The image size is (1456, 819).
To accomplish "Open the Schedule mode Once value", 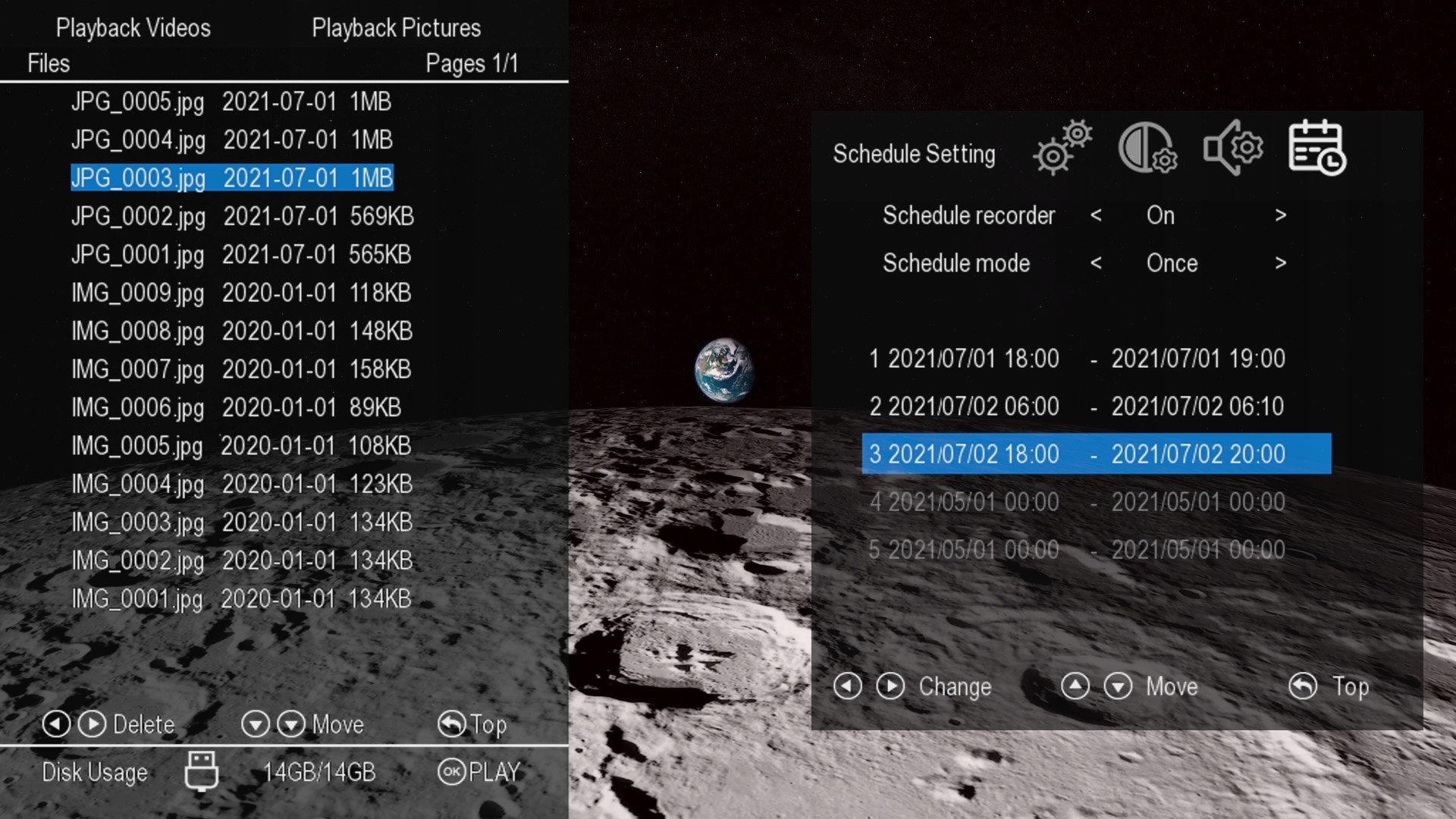I will point(1172,263).
